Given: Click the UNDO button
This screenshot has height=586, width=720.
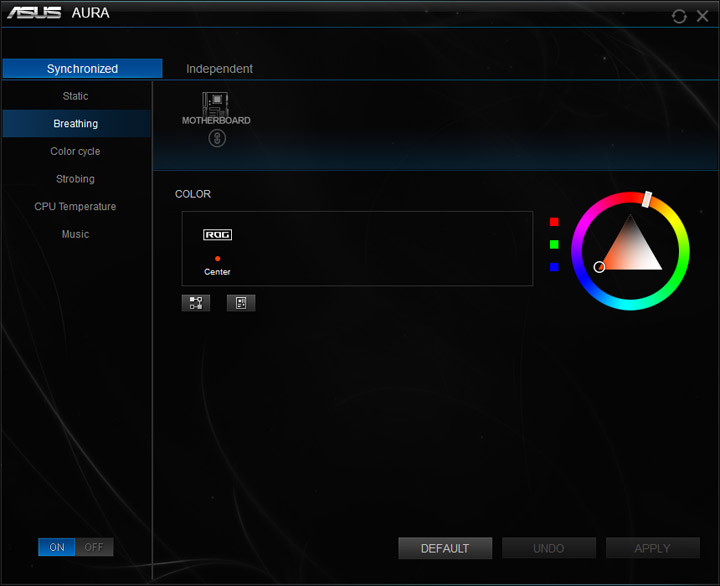Looking at the screenshot, I should click(549, 548).
